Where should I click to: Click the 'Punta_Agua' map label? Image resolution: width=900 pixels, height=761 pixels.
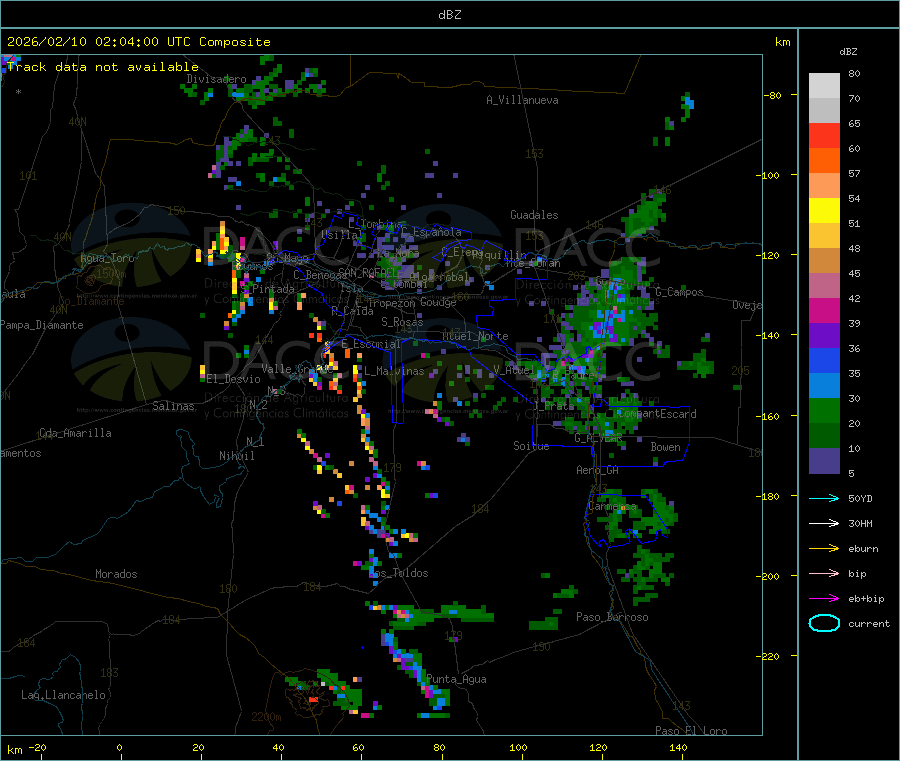[x=456, y=679]
